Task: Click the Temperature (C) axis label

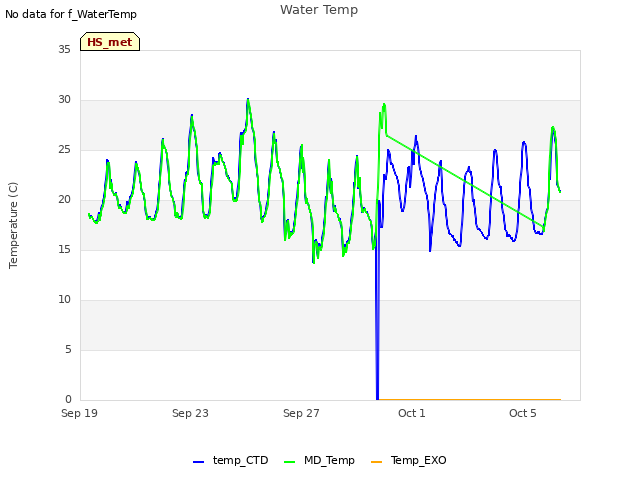Action: [x=13, y=225]
